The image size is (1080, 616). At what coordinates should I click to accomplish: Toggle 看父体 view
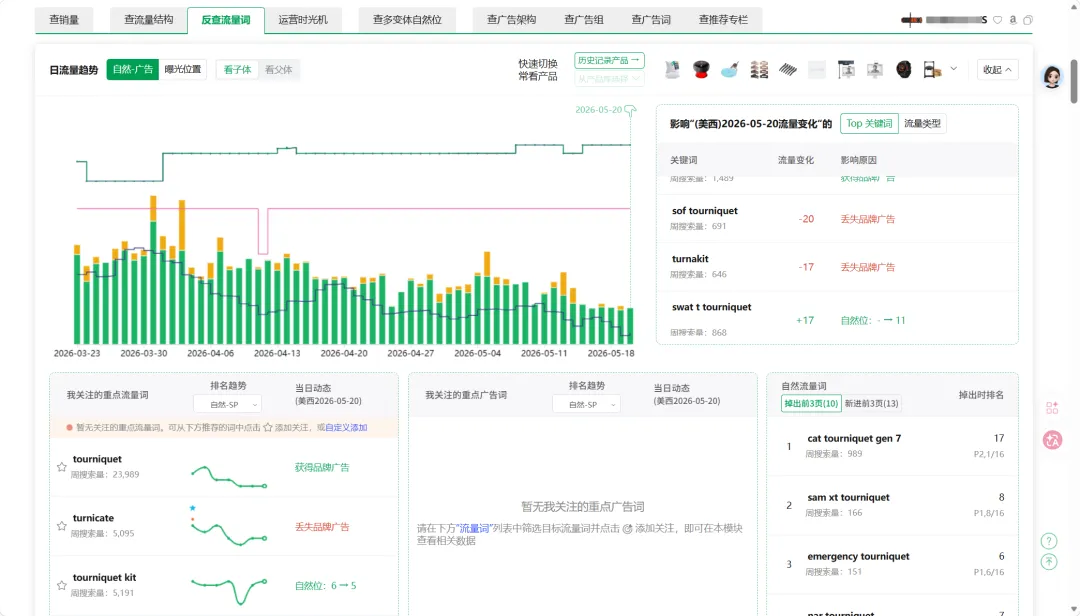click(x=278, y=70)
